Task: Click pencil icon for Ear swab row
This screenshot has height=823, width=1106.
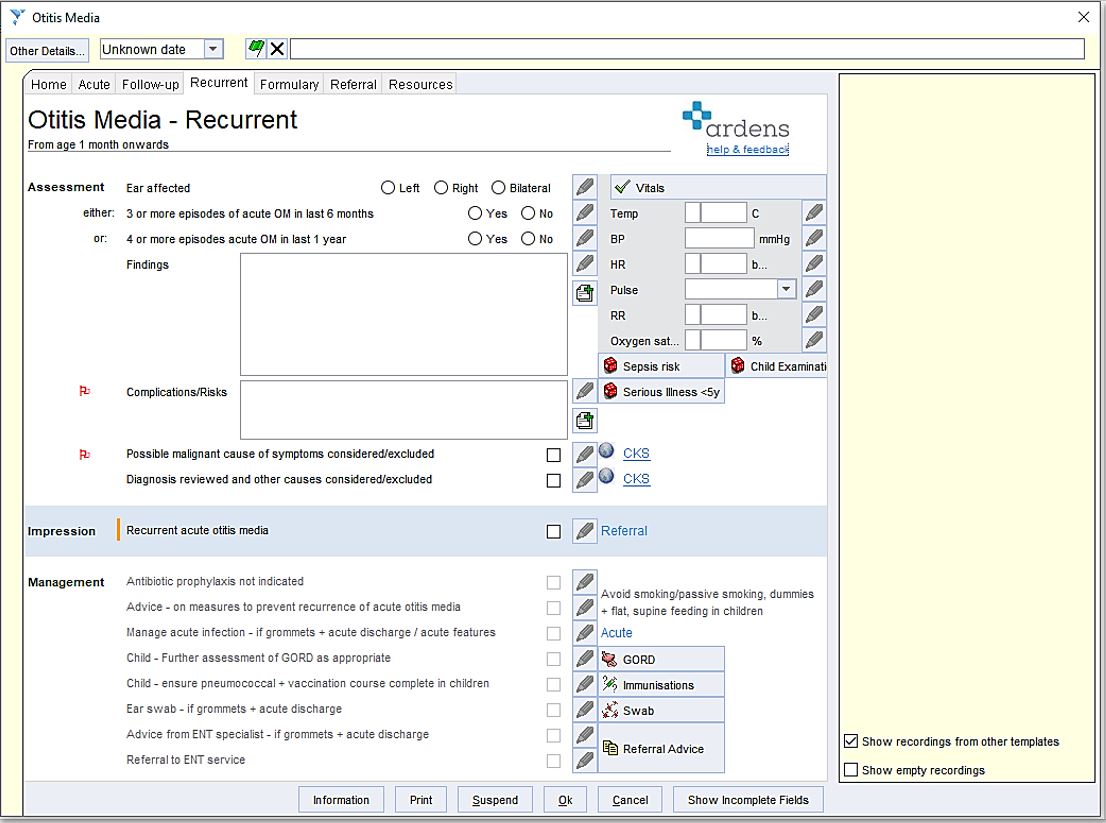Action: tap(585, 709)
